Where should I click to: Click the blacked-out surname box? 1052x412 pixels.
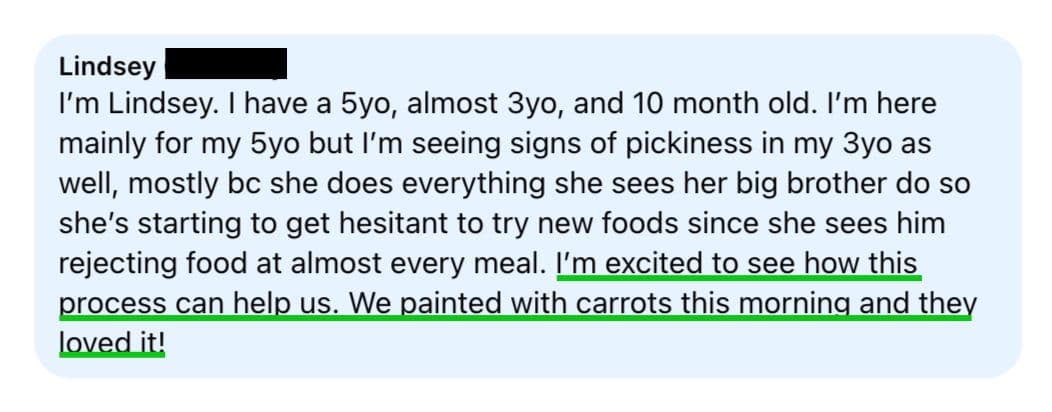pos(226,64)
